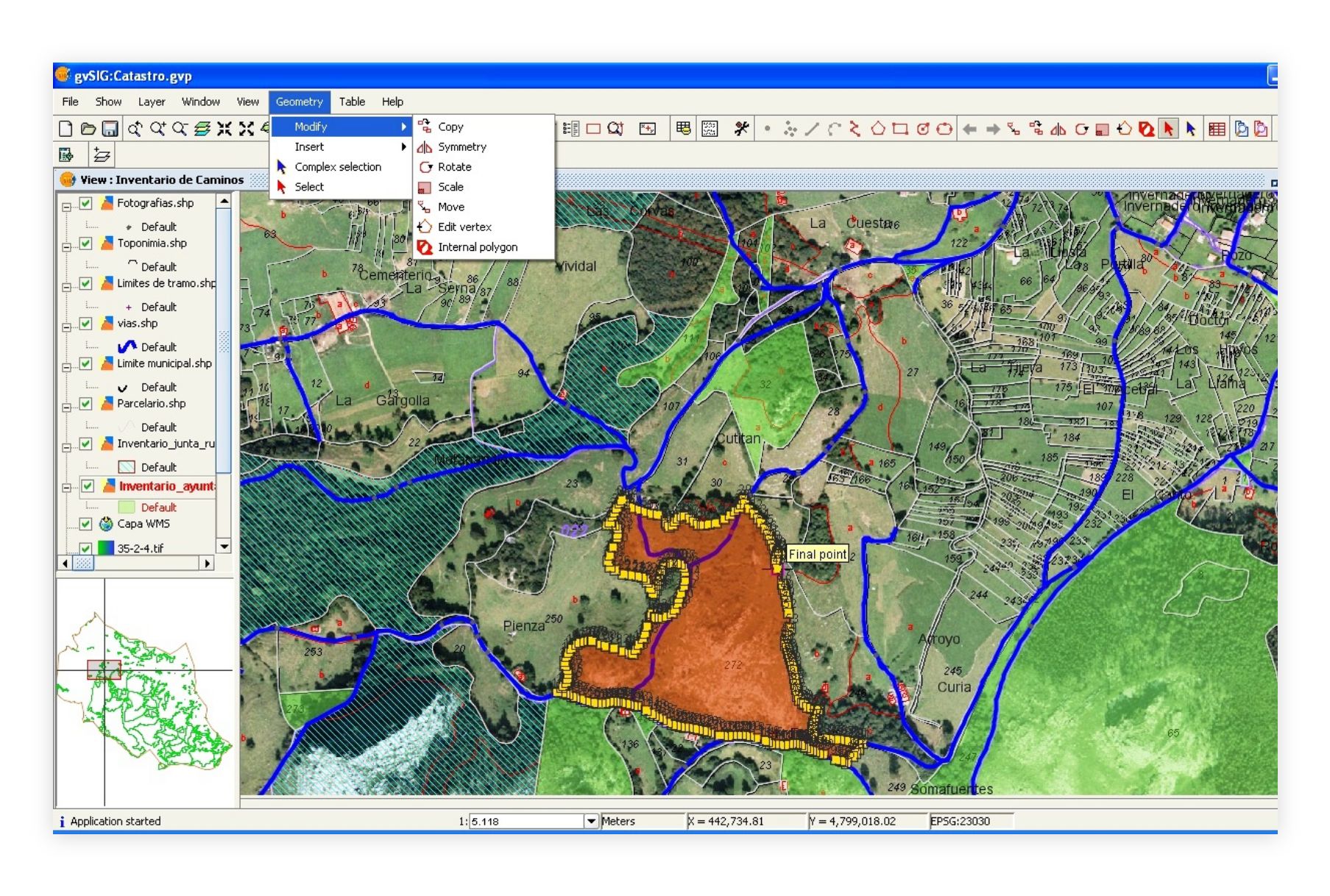The image size is (1330, 896).
Task: Toggle visibility of Parcelario.shp layer
Action: (86, 402)
